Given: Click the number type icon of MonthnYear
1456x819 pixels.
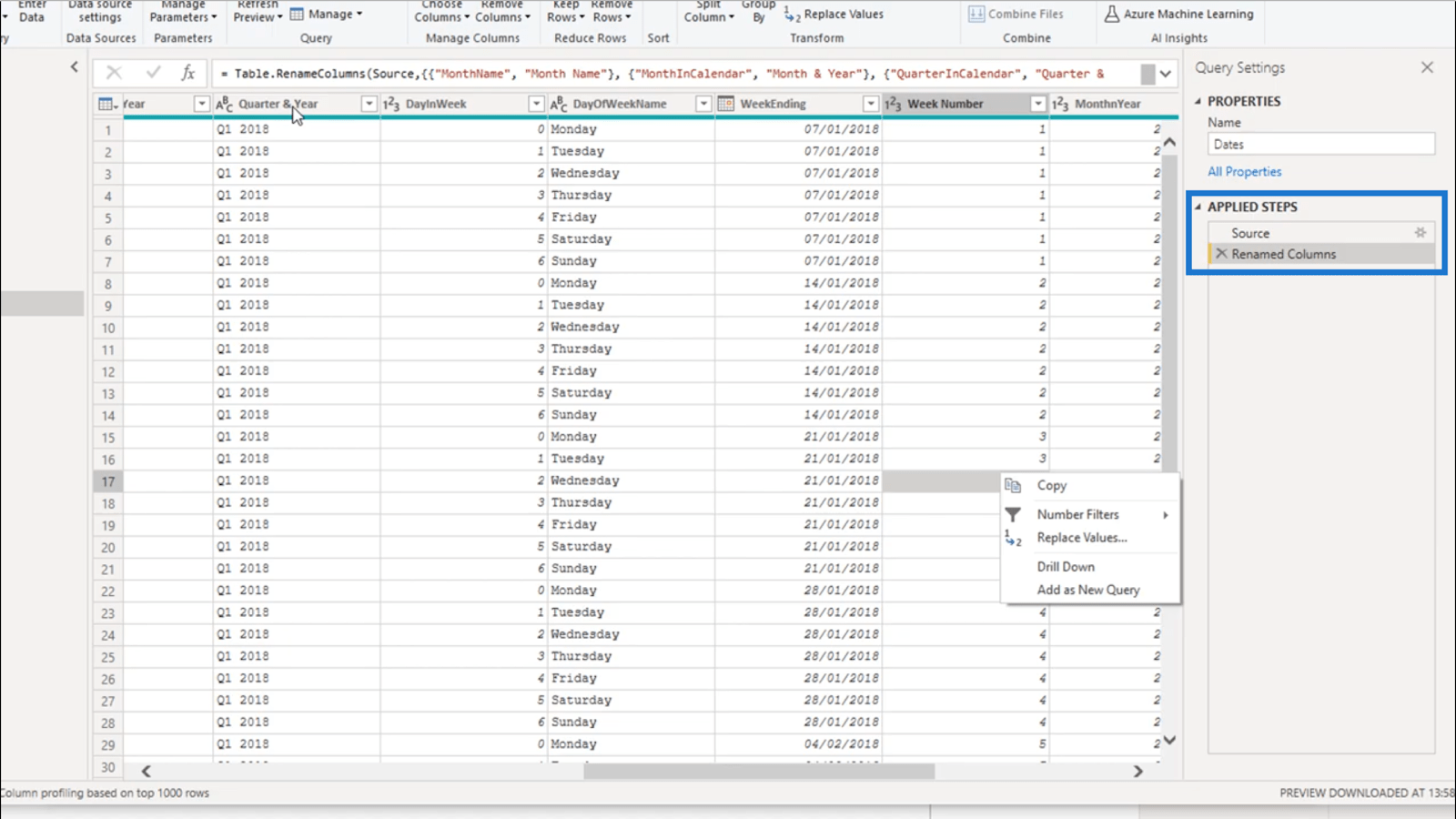Looking at the screenshot, I should pos(1060,104).
